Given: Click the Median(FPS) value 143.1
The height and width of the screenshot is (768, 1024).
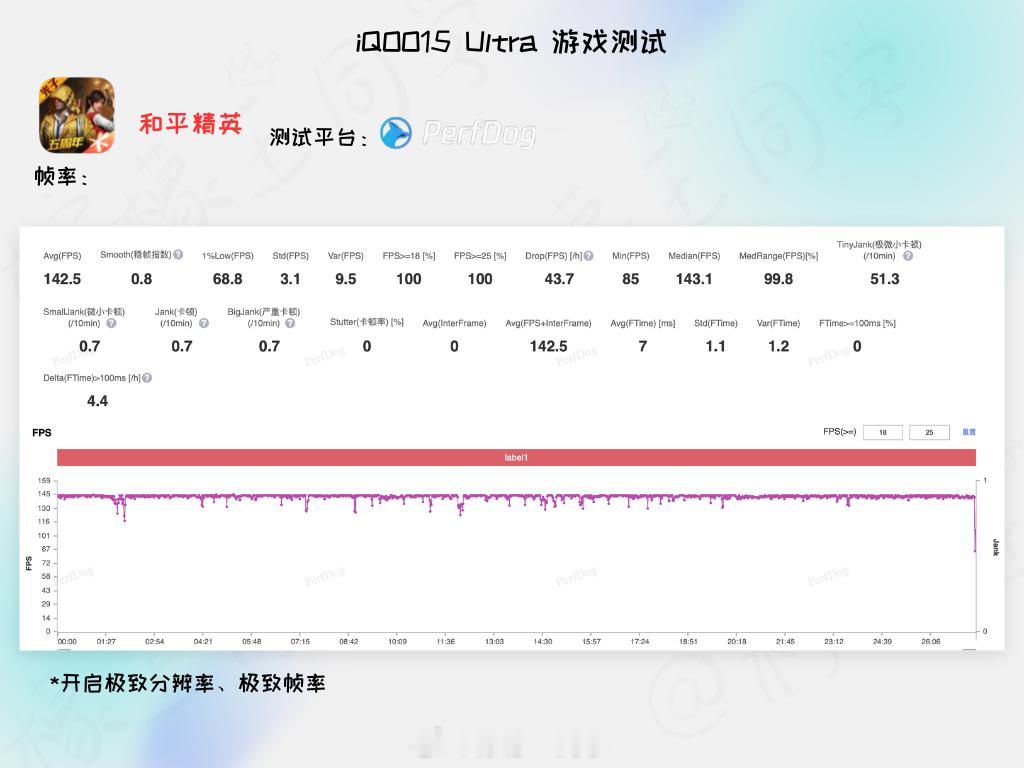Looking at the screenshot, I should 694,279.
